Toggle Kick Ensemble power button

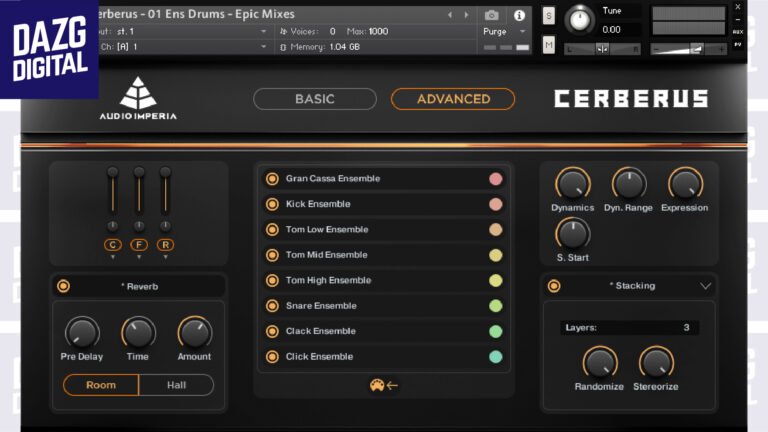click(x=272, y=204)
